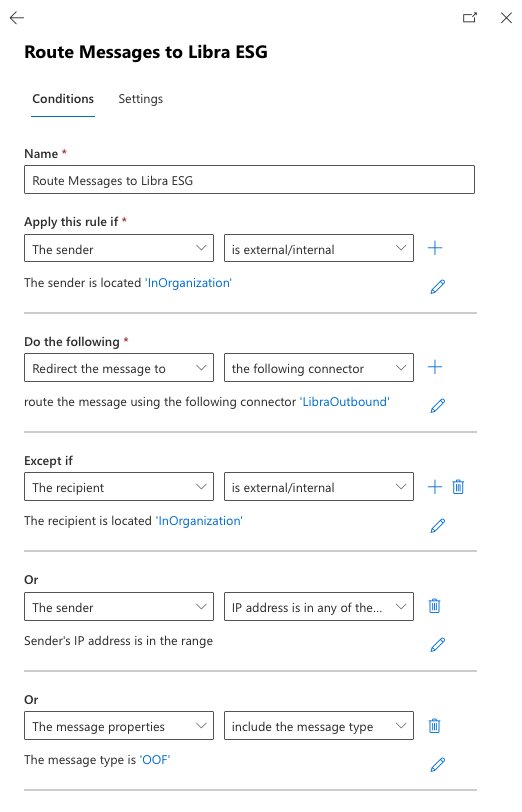Edit the LibraOutbound connector action
522x812 pixels.
point(438,405)
